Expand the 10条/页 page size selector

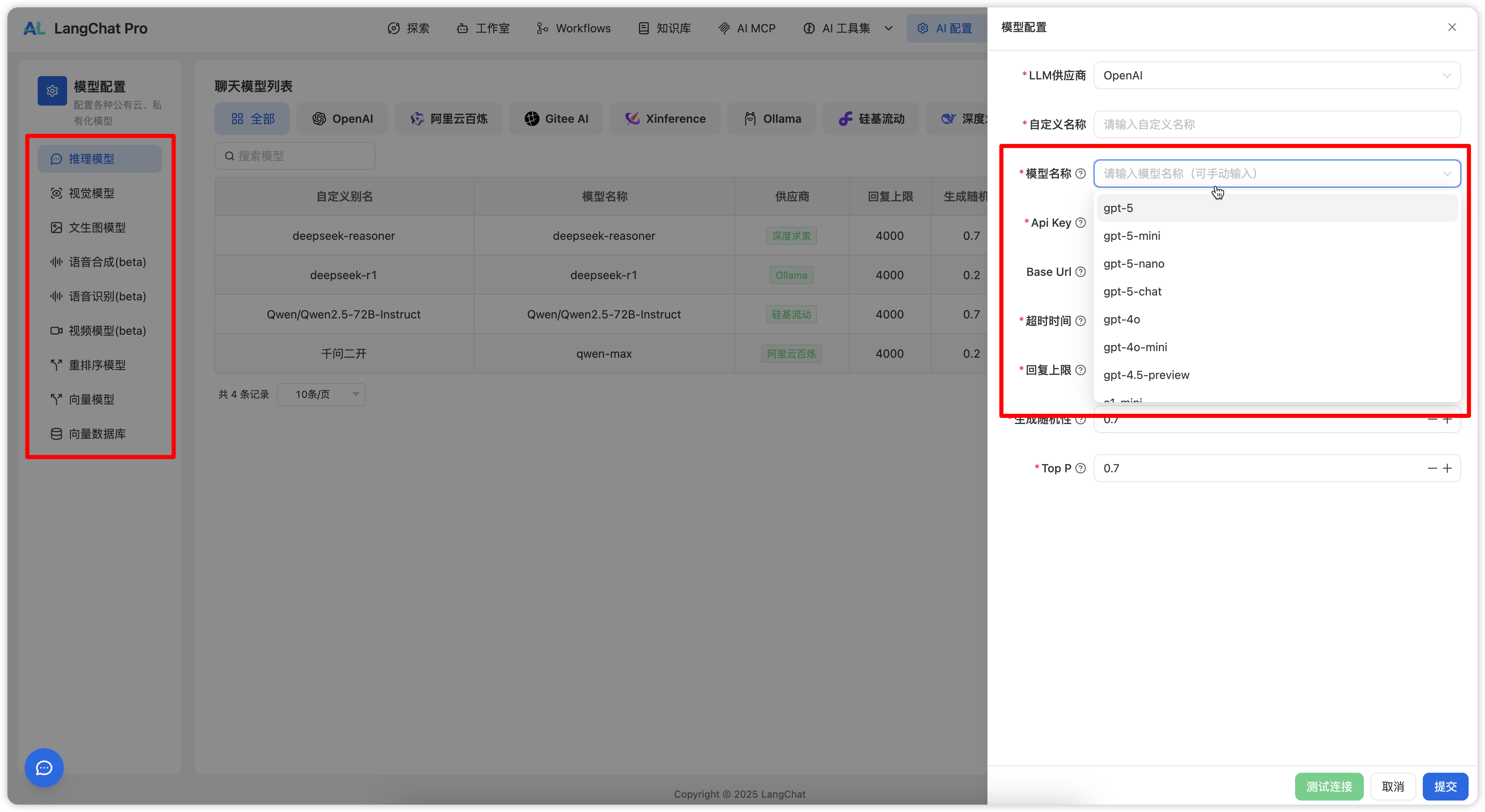321,394
